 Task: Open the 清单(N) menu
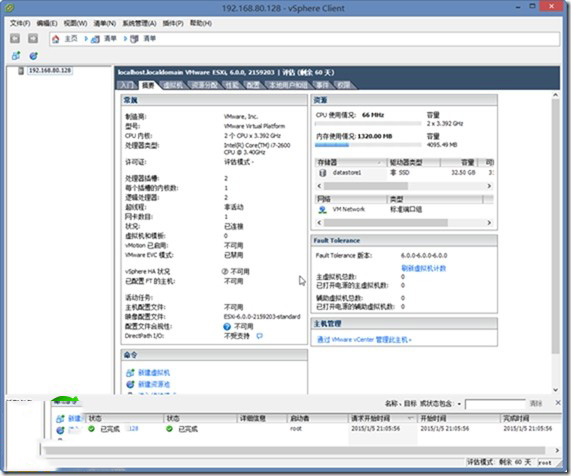tap(105, 23)
